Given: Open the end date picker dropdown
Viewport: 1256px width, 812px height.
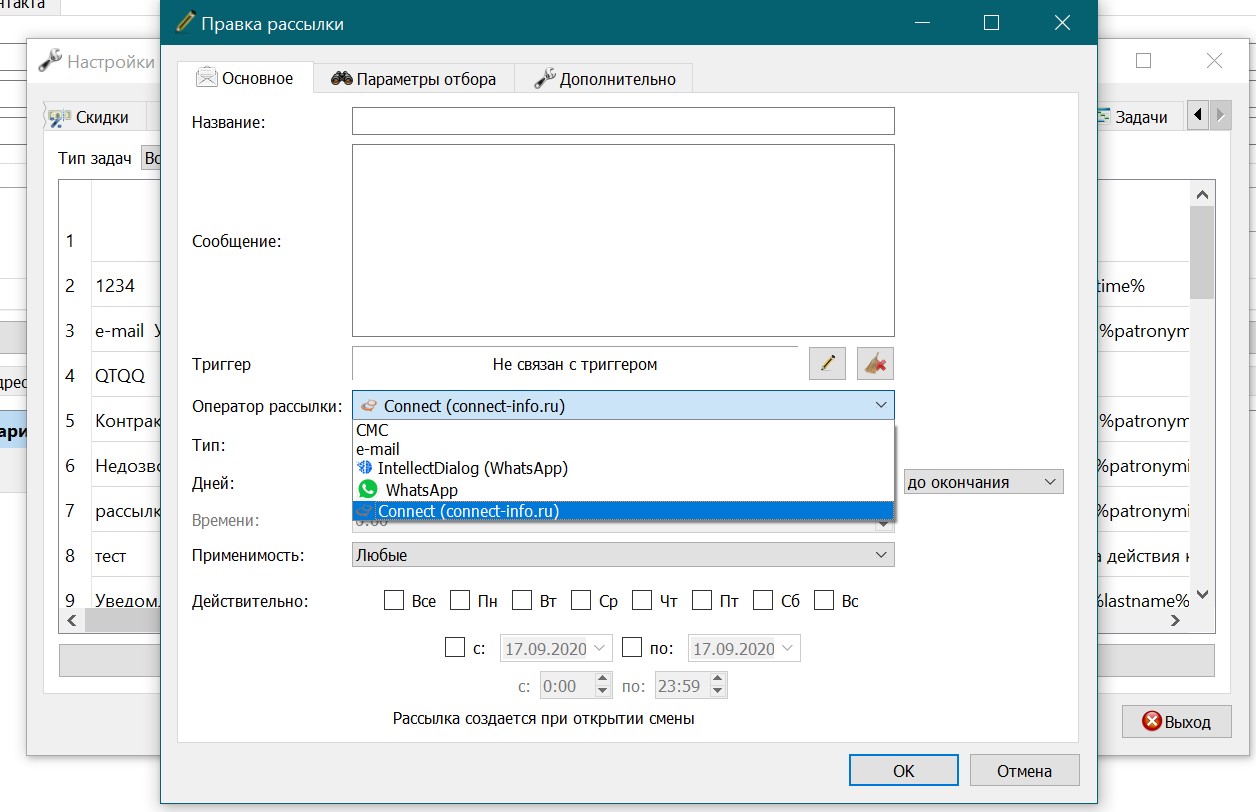Looking at the screenshot, I should click(x=788, y=648).
